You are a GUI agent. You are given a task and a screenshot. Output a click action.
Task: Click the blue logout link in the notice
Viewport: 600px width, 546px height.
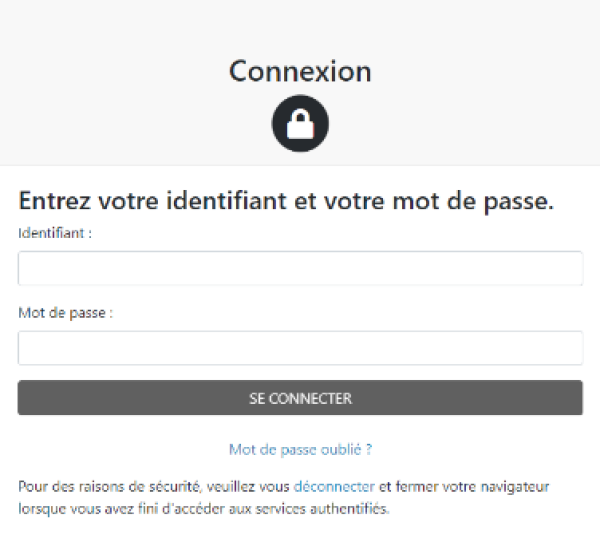(x=334, y=487)
